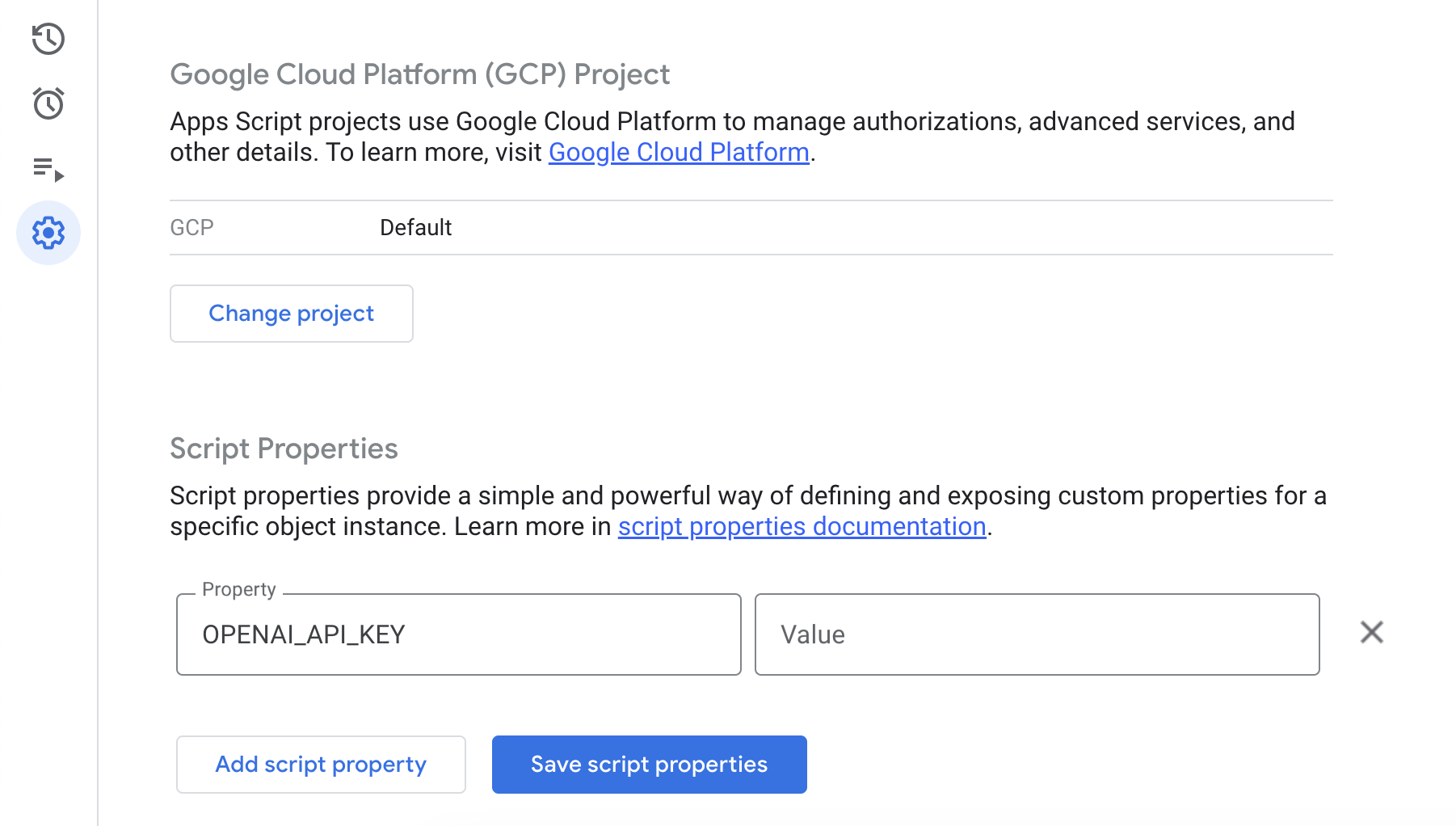The height and width of the screenshot is (826, 1456).
Task: Select the Project Settings gear icon
Action: click(48, 233)
